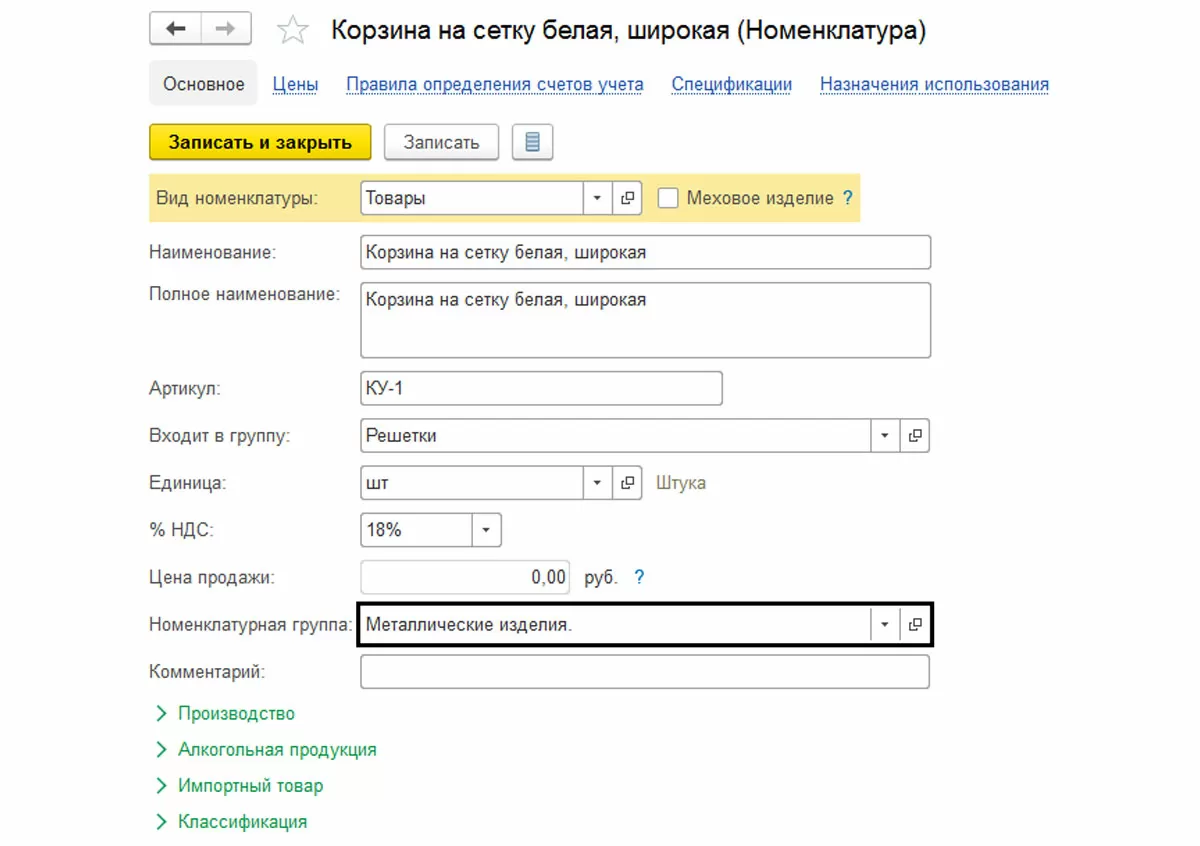Add page to favorites star
The image size is (1200, 846).
[292, 31]
